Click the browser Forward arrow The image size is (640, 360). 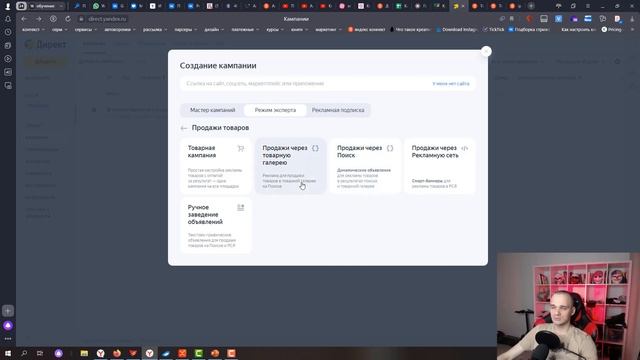(38, 19)
